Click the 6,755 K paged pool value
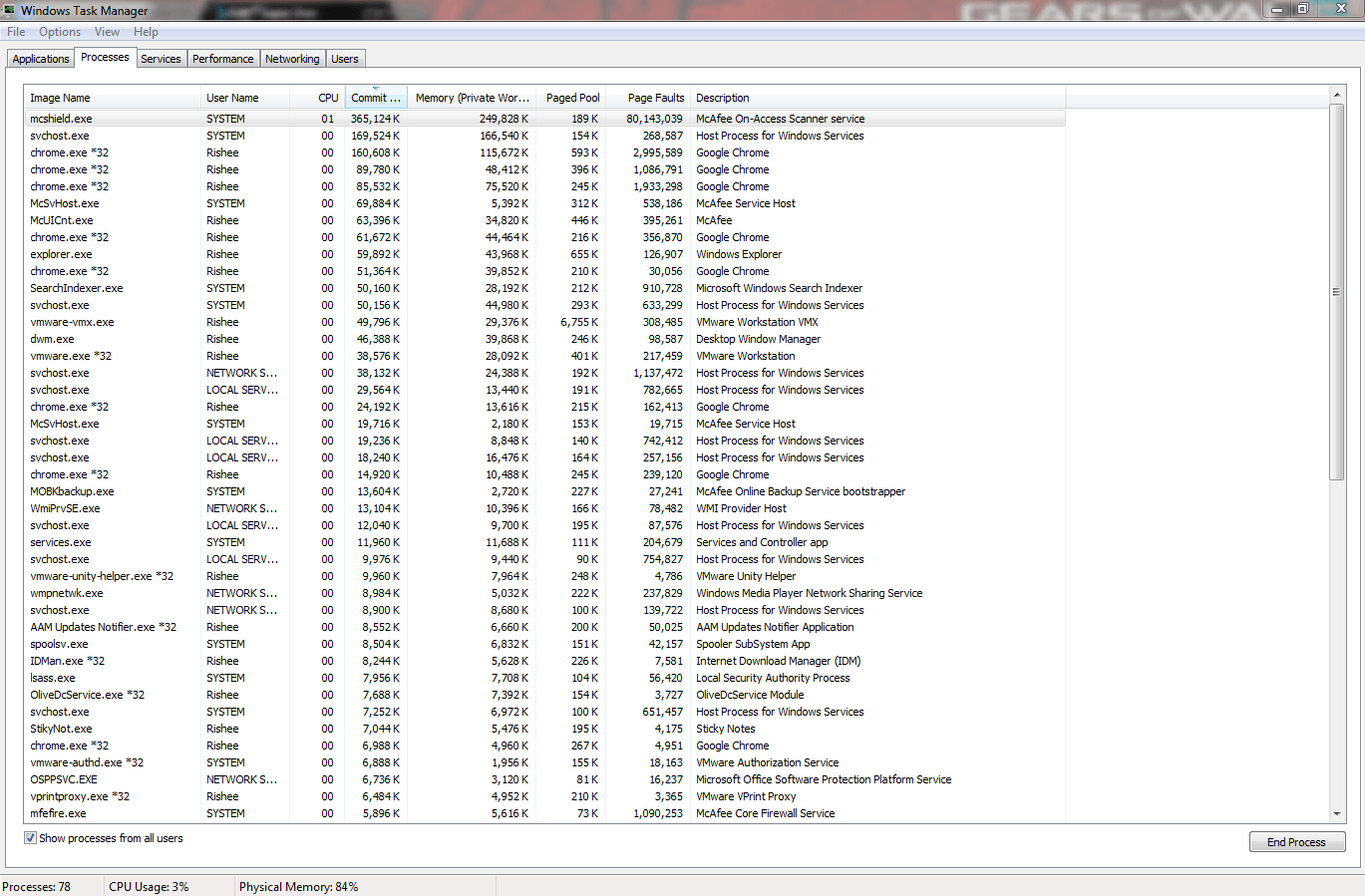The width and height of the screenshot is (1365, 896). (579, 322)
